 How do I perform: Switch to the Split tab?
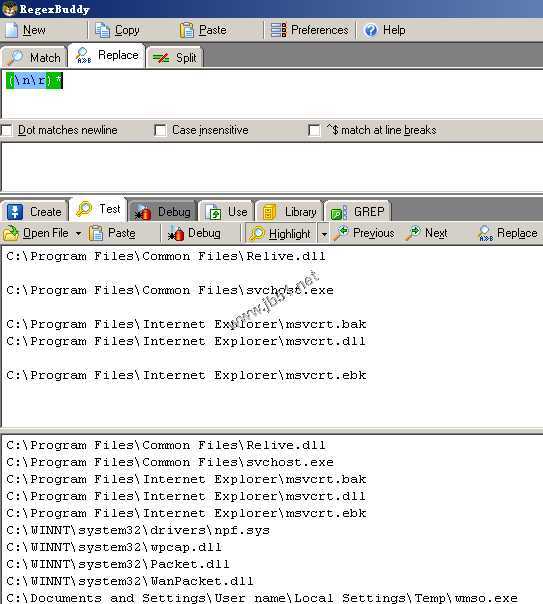[174, 58]
